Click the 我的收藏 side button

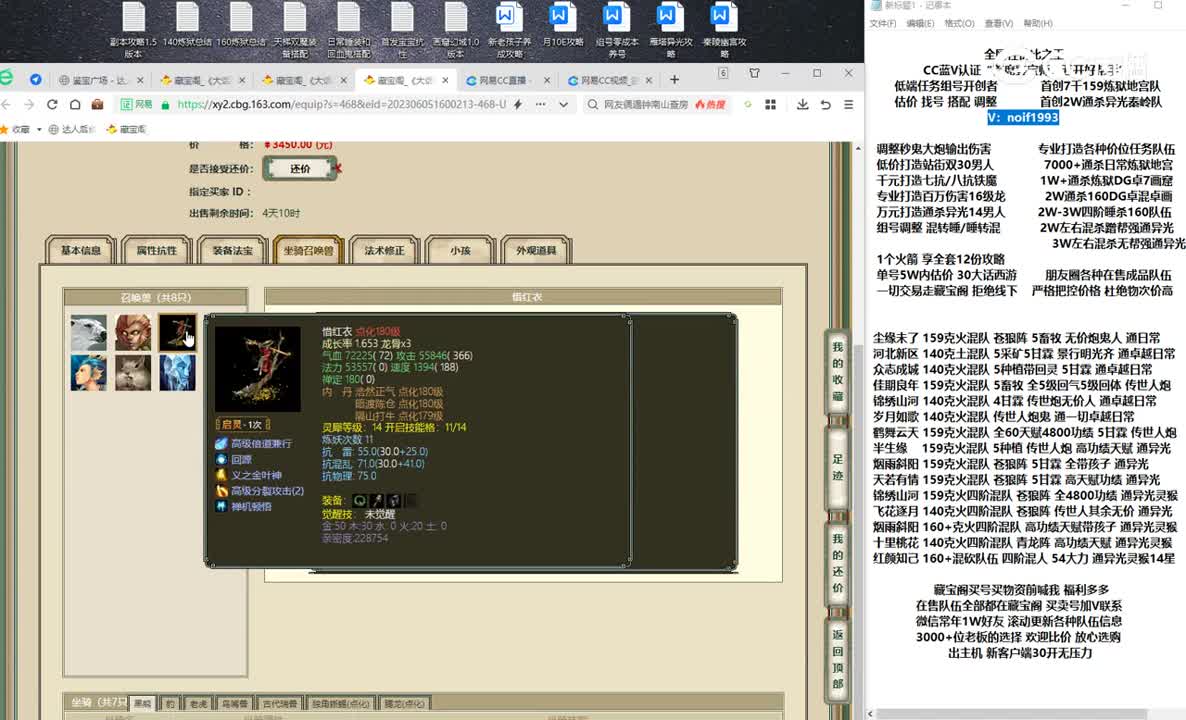point(837,371)
